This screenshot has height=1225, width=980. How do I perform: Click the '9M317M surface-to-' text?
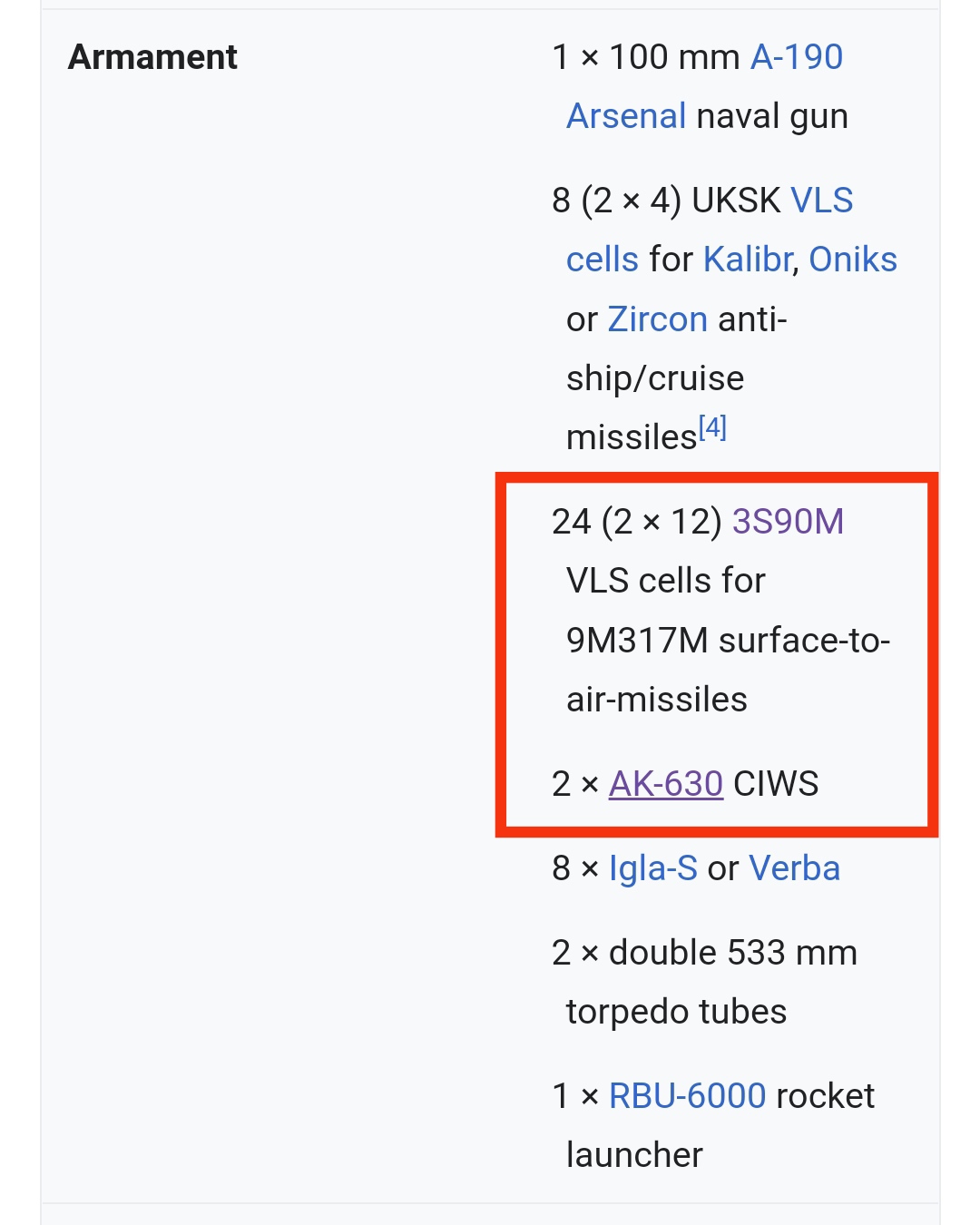(x=728, y=641)
